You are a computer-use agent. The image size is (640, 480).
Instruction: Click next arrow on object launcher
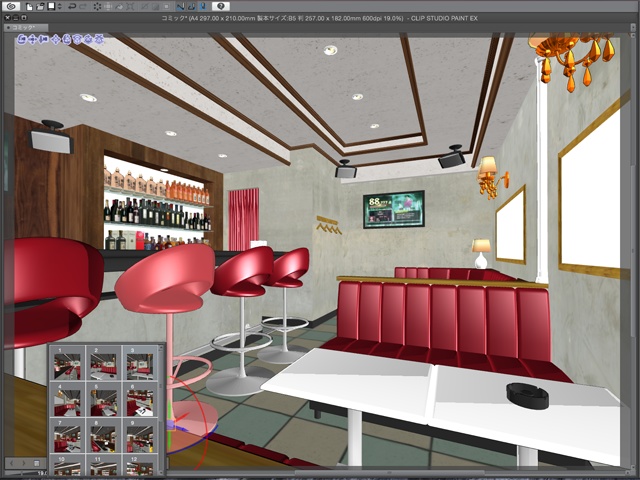(23, 463)
